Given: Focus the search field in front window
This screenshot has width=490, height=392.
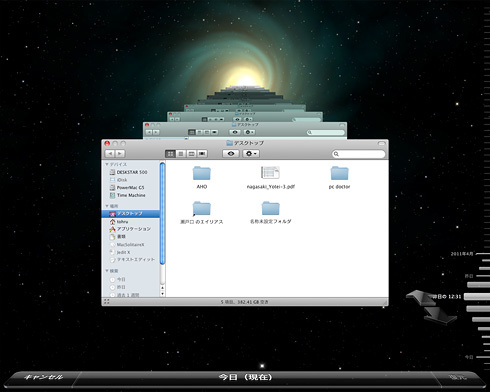Looking at the screenshot, I should 359,154.
